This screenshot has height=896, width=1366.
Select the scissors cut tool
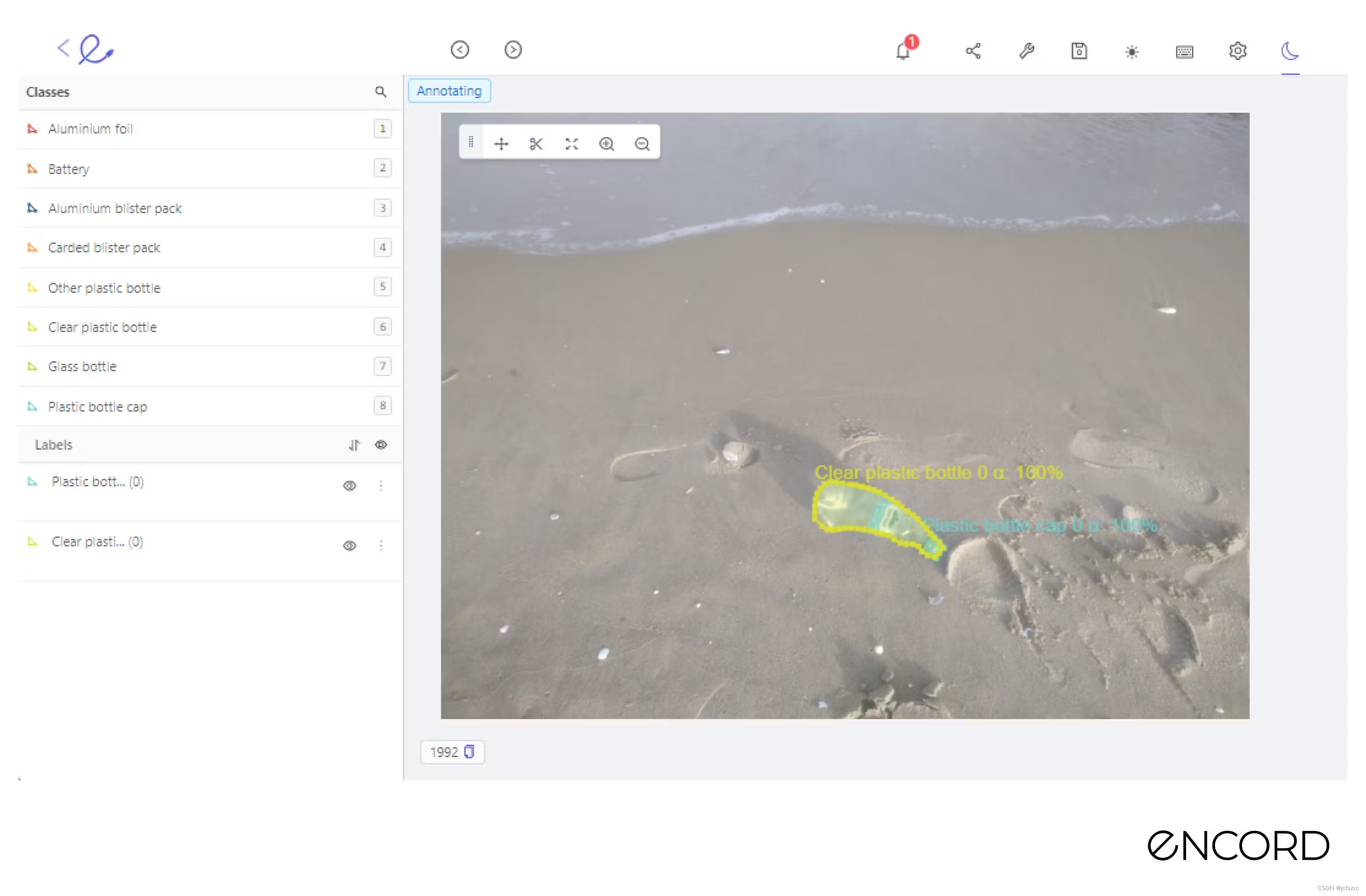536,144
